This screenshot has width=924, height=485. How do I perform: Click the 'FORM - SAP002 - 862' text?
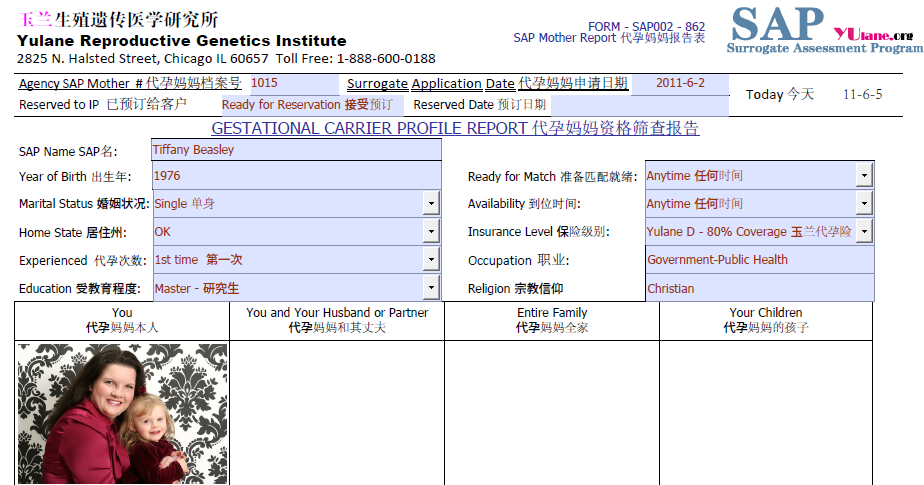click(x=646, y=27)
